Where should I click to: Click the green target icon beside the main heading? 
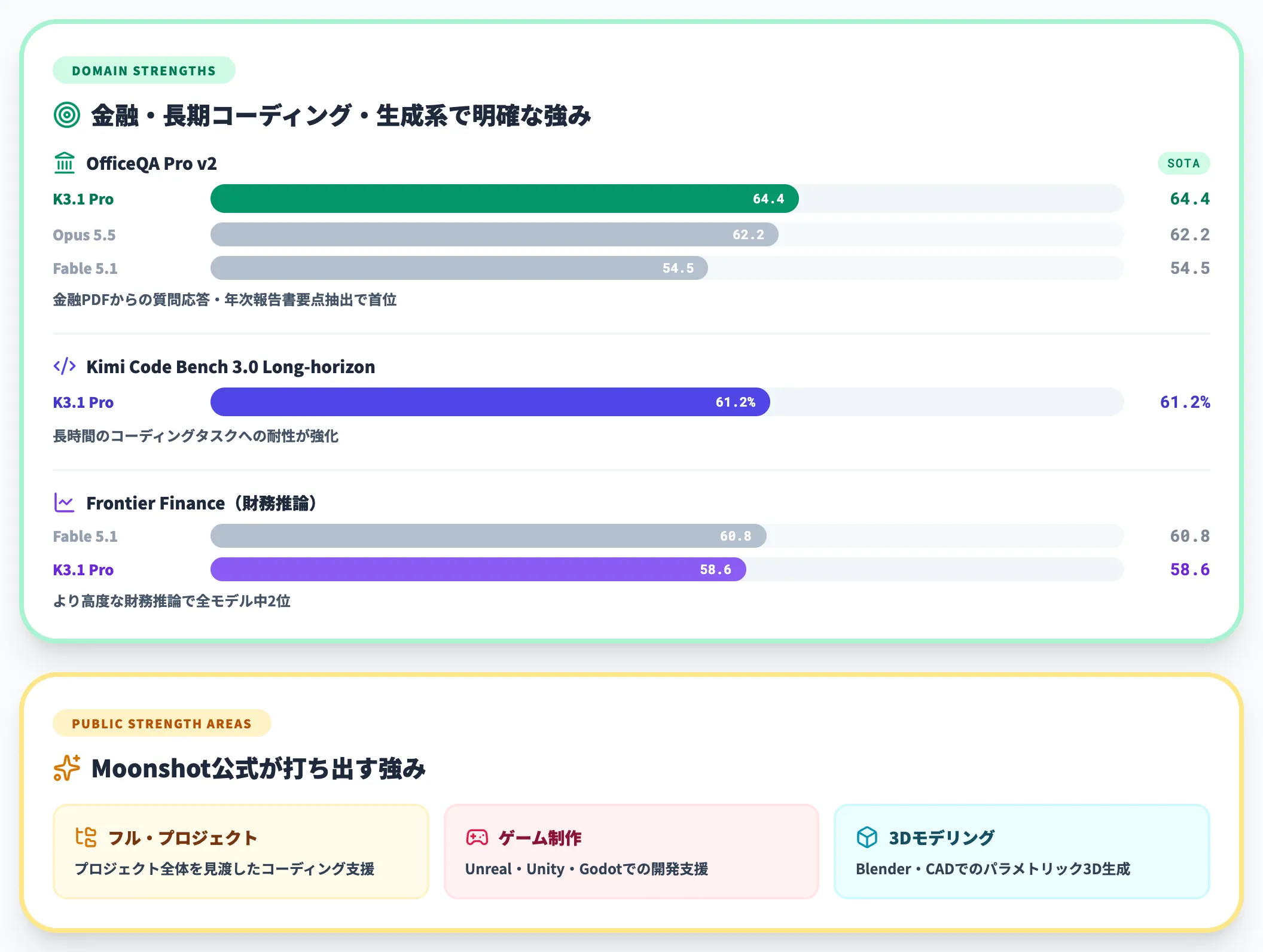pos(66,115)
